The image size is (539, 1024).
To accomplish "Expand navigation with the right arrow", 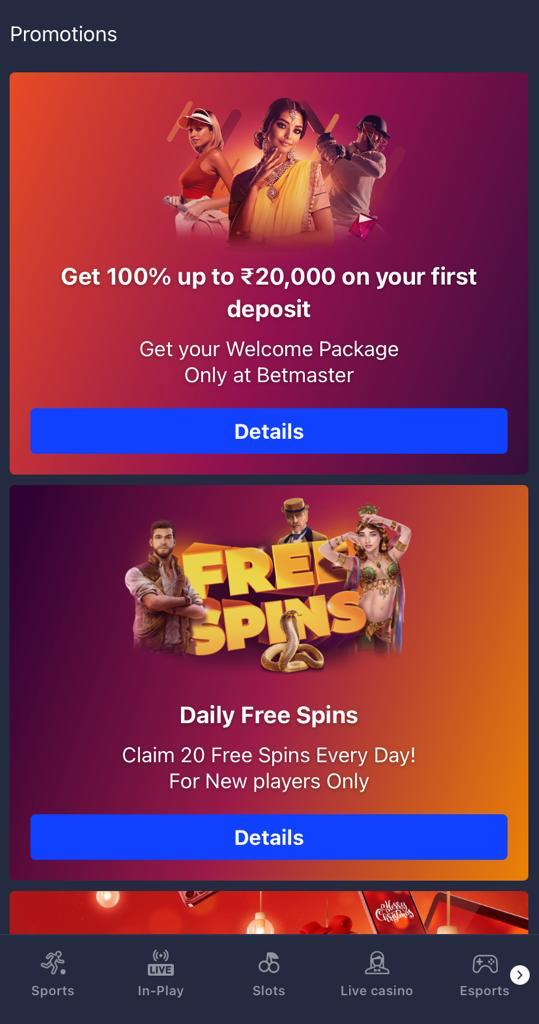I will coord(520,975).
